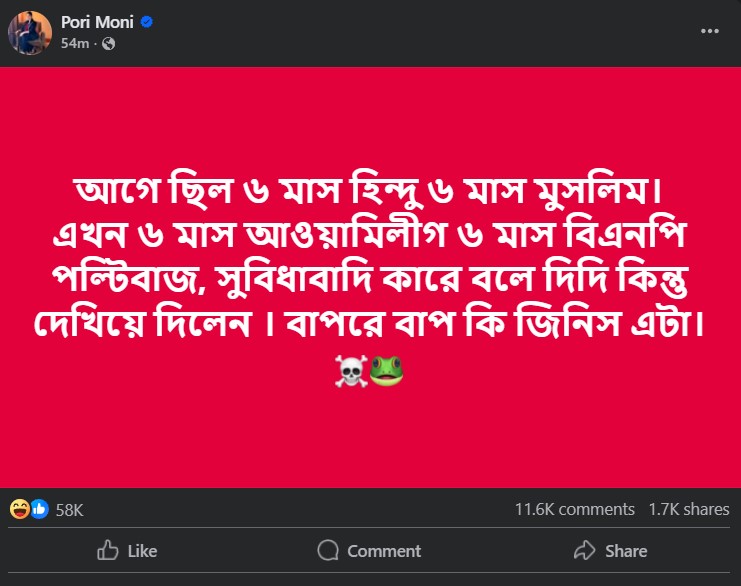View the 1.7K shares list

(x=689, y=509)
